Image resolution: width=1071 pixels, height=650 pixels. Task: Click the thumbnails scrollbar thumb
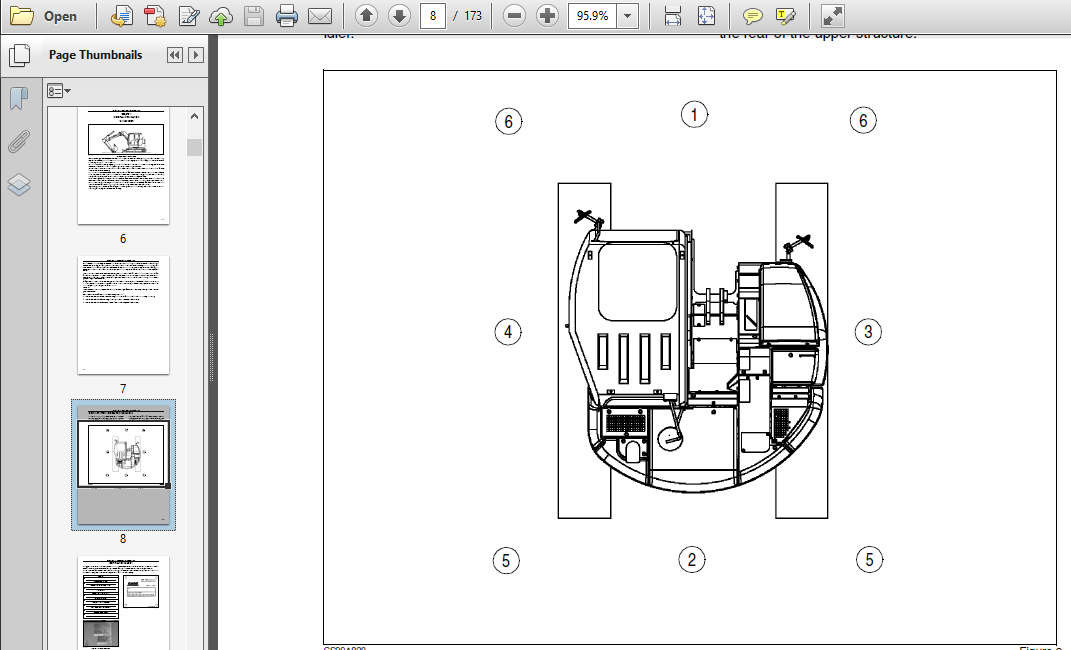[195, 147]
